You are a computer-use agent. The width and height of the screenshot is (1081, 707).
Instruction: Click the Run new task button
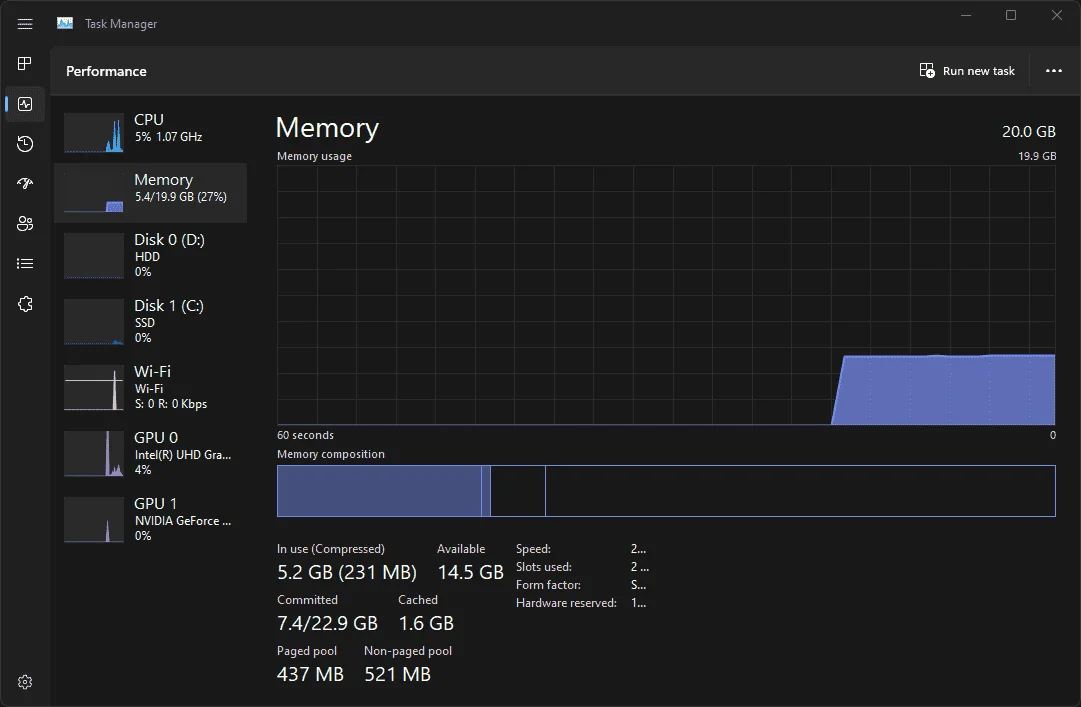point(967,71)
